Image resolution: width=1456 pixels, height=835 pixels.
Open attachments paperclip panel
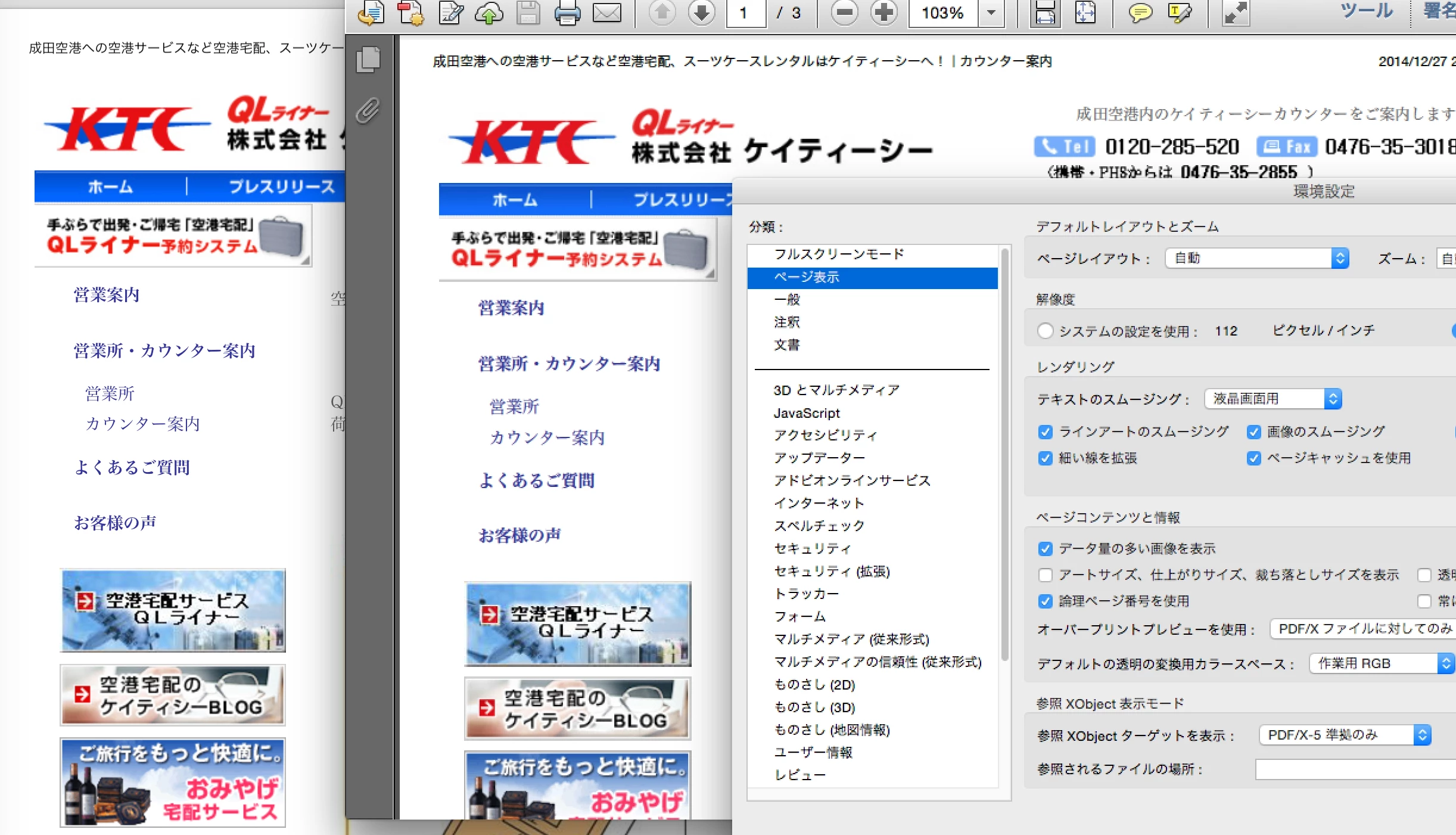[368, 111]
